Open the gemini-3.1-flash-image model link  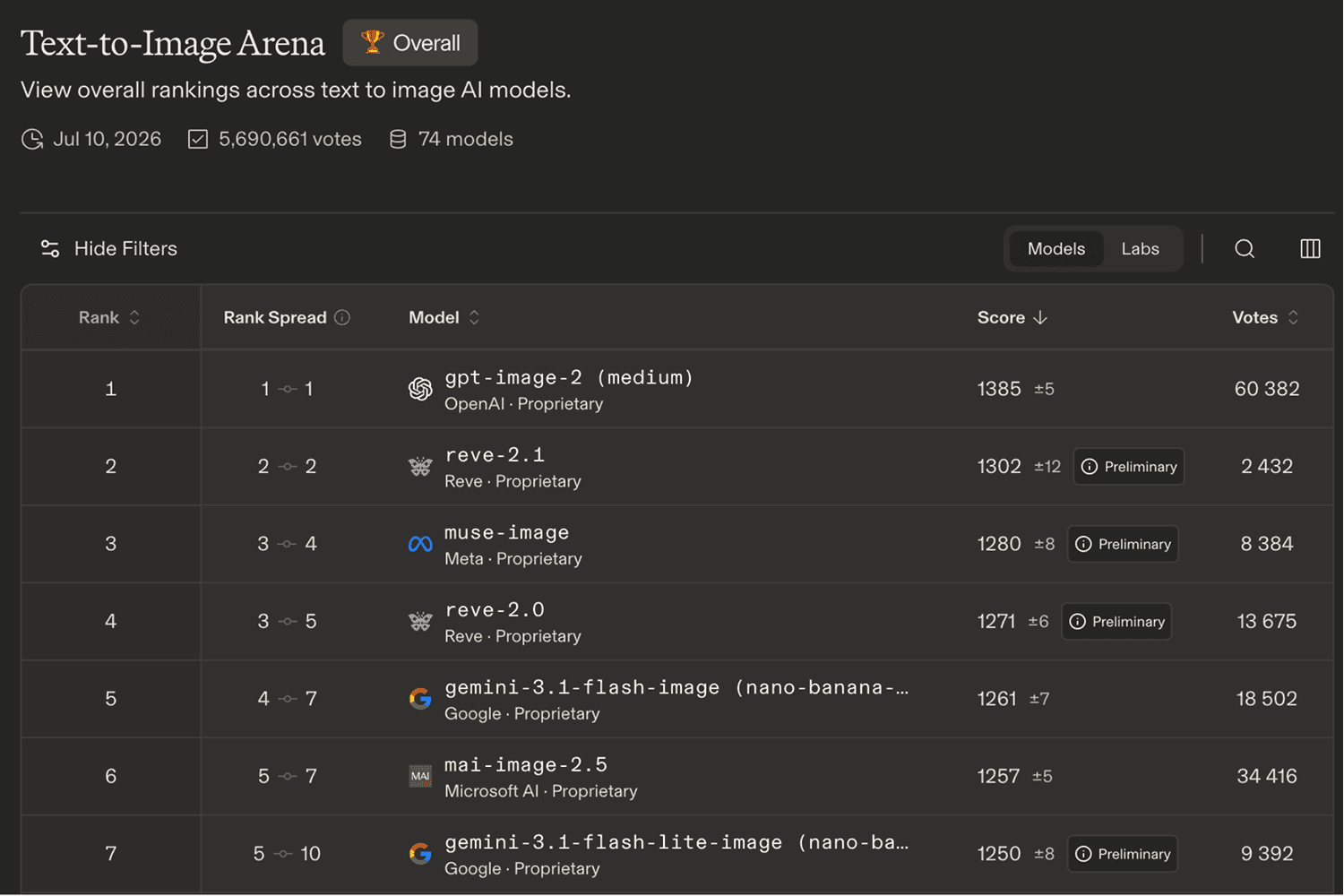(x=676, y=687)
